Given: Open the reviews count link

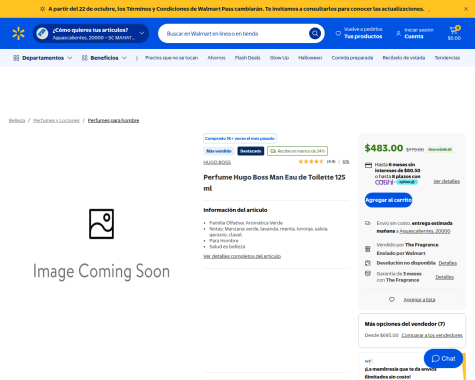Looking at the screenshot, I should tap(346, 162).
